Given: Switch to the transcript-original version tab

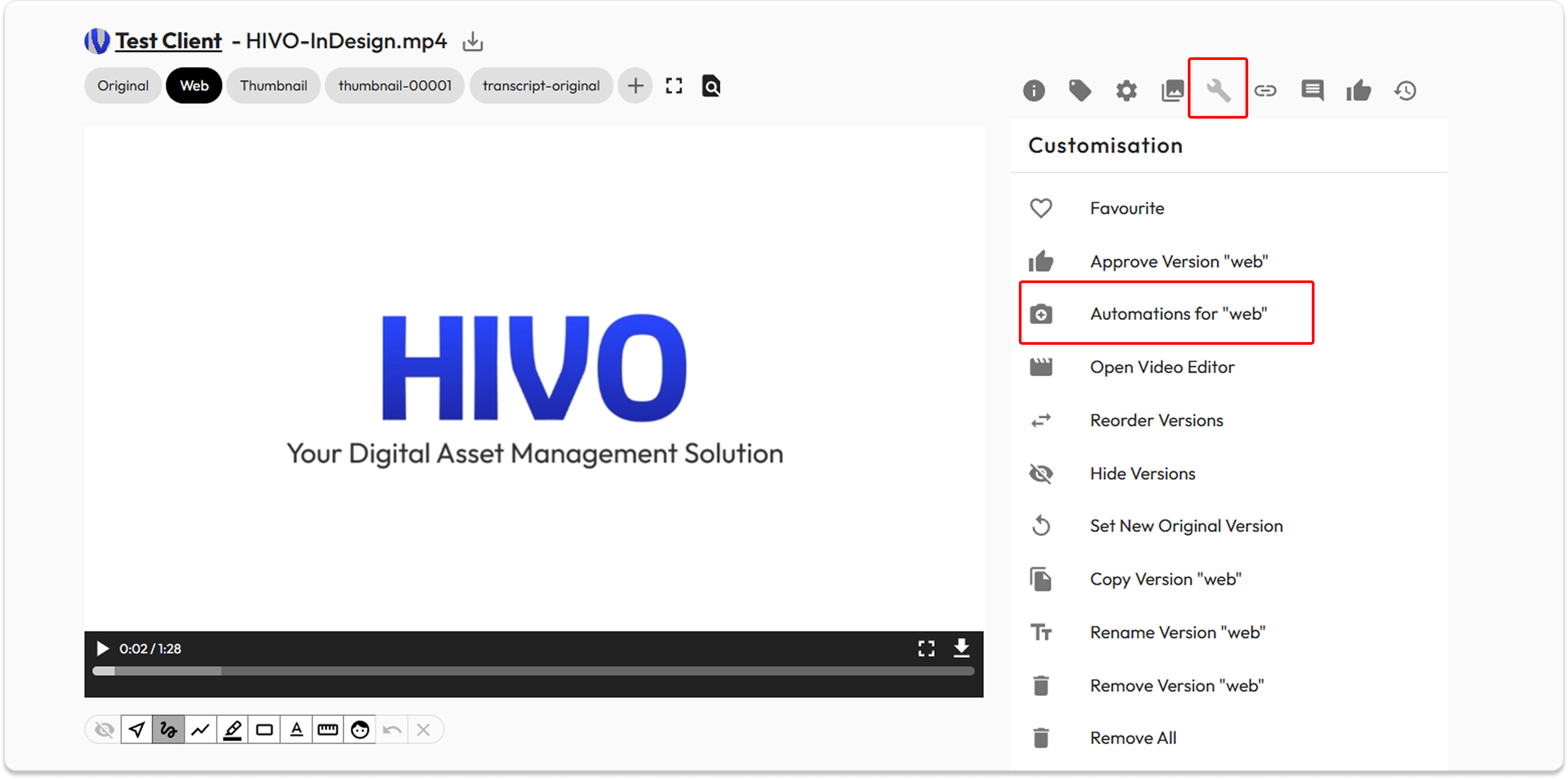Looking at the screenshot, I should [541, 86].
